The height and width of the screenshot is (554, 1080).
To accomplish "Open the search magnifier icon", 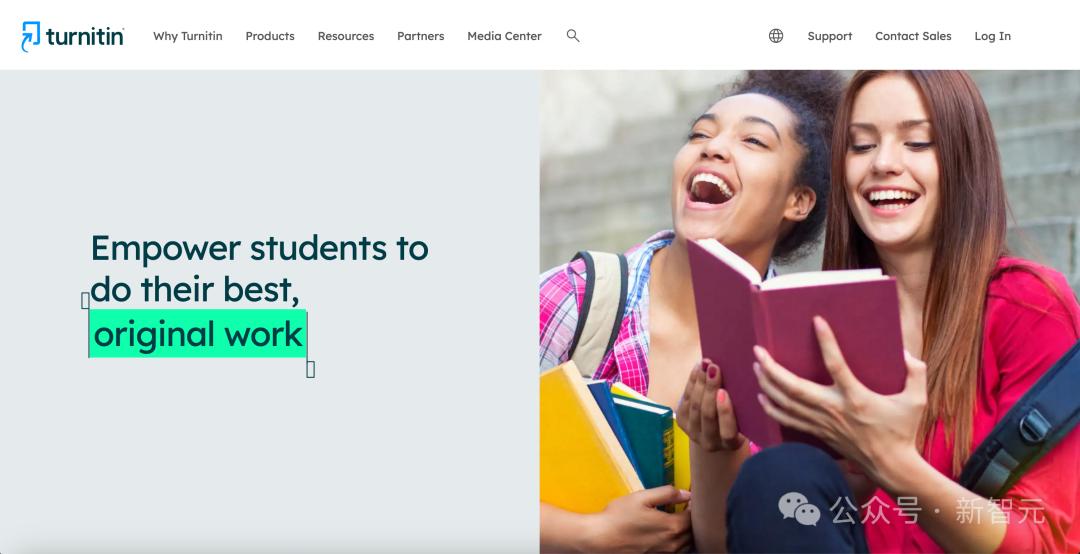I will click(x=572, y=36).
